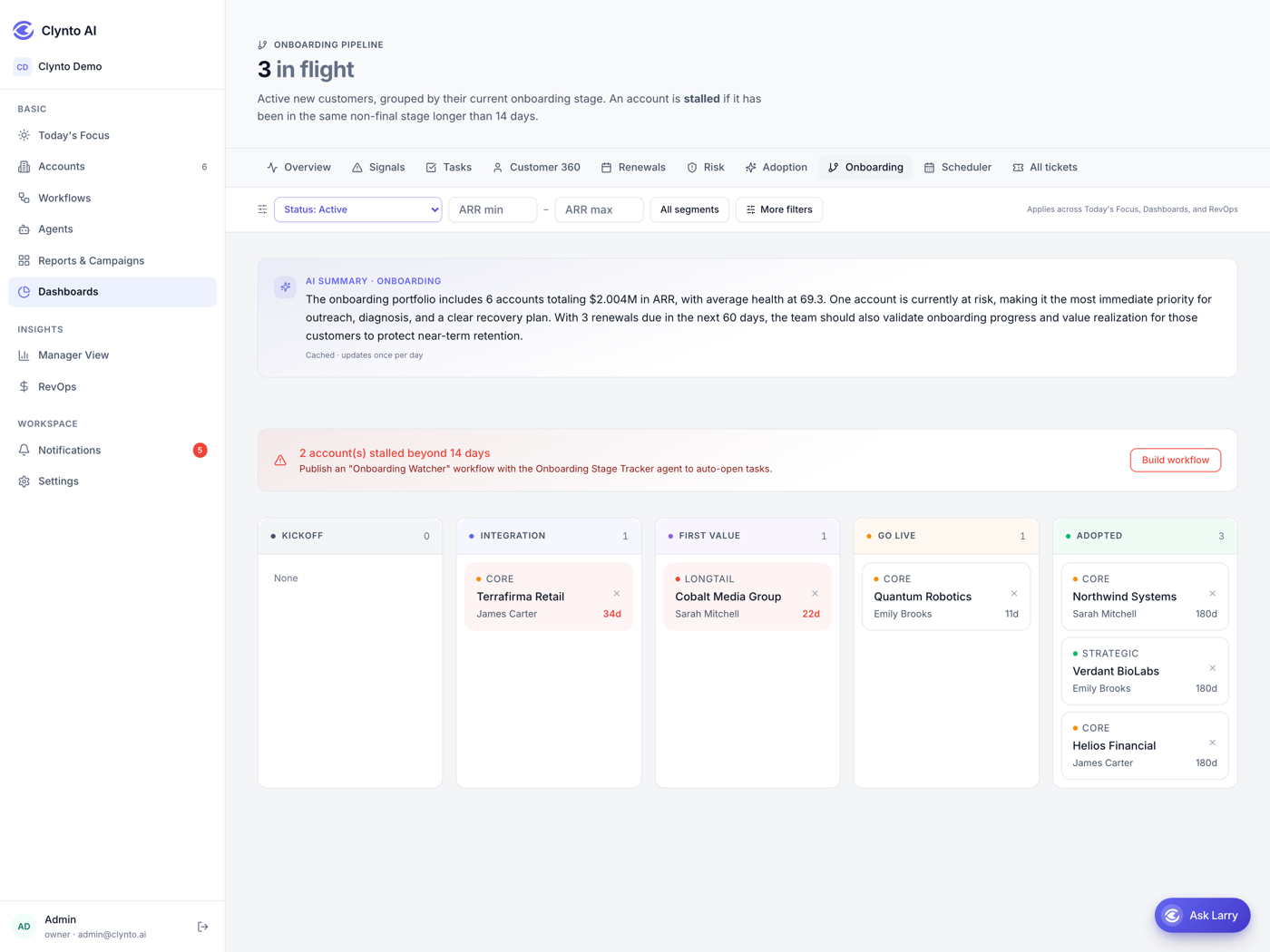
Task: Switch to the Overview tab
Action: click(x=299, y=167)
